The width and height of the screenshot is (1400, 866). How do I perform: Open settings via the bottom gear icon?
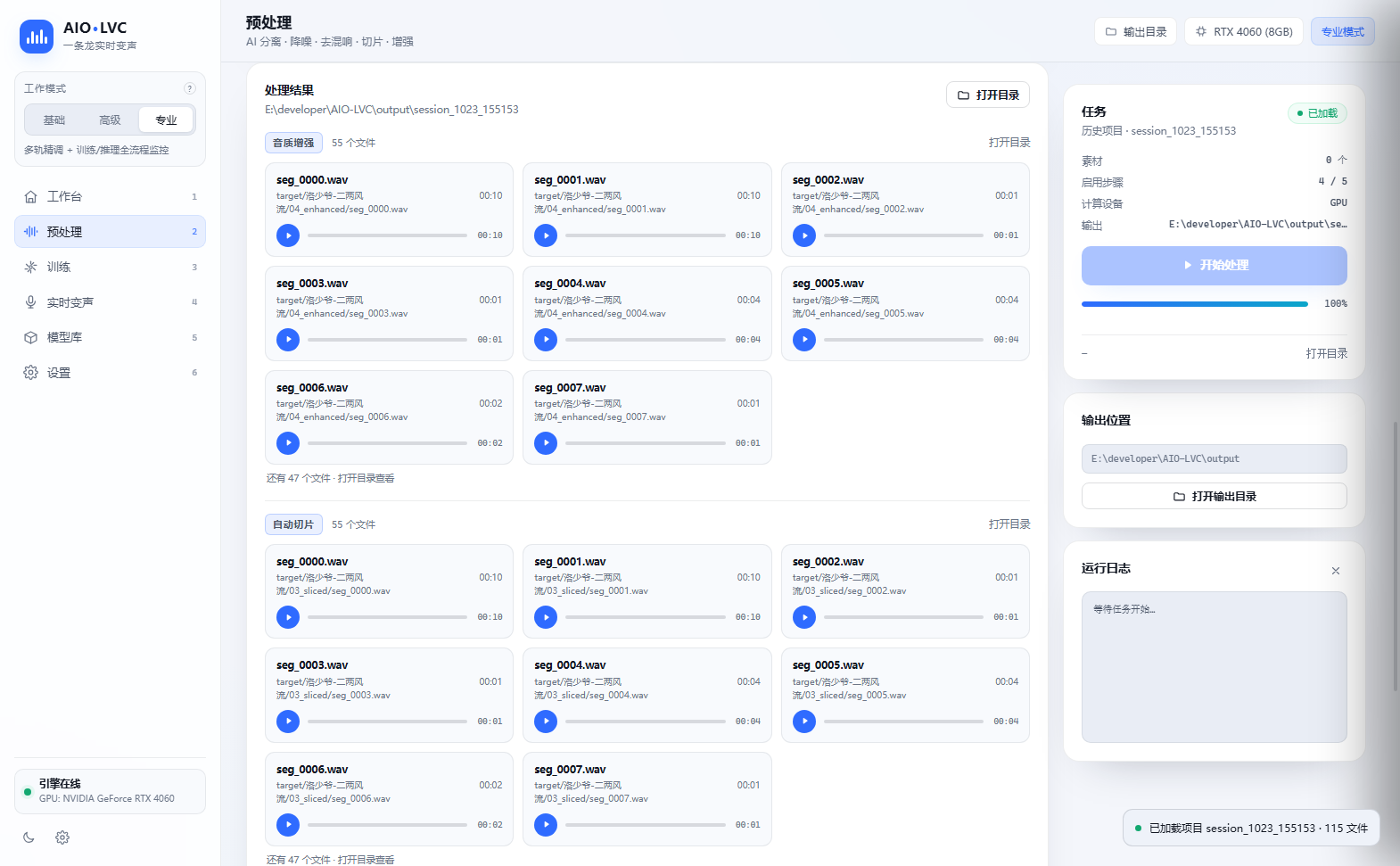tap(62, 837)
